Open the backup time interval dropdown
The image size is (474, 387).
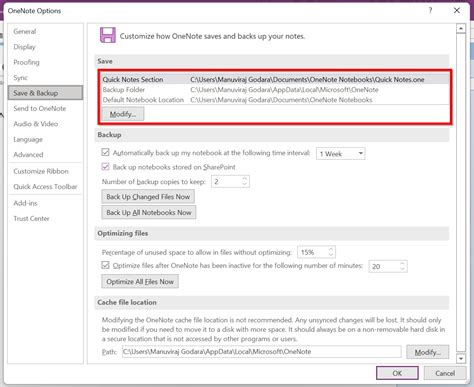(x=340, y=154)
